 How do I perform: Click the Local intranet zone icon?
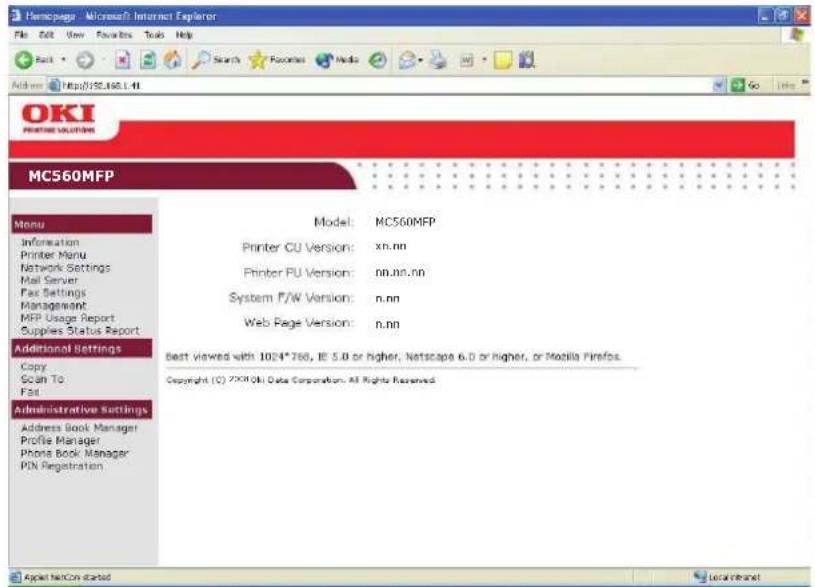point(700,577)
